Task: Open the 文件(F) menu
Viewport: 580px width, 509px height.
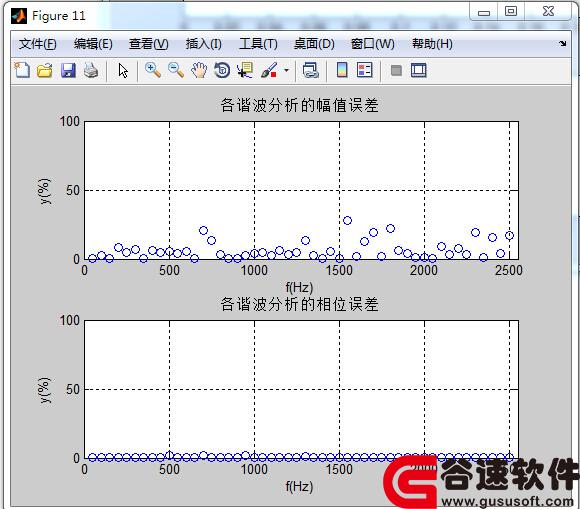Action: click(37, 44)
